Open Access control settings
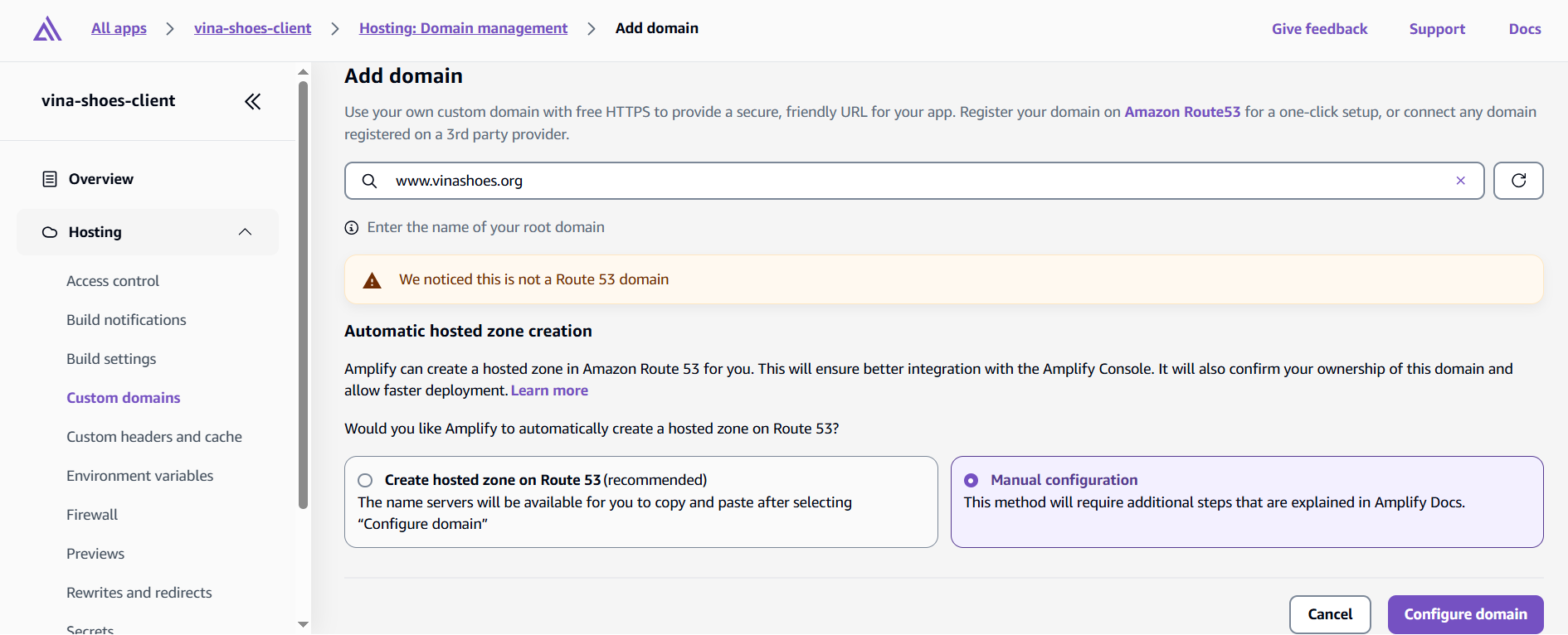Viewport: 1568px width, 635px height. pyautogui.click(x=113, y=281)
